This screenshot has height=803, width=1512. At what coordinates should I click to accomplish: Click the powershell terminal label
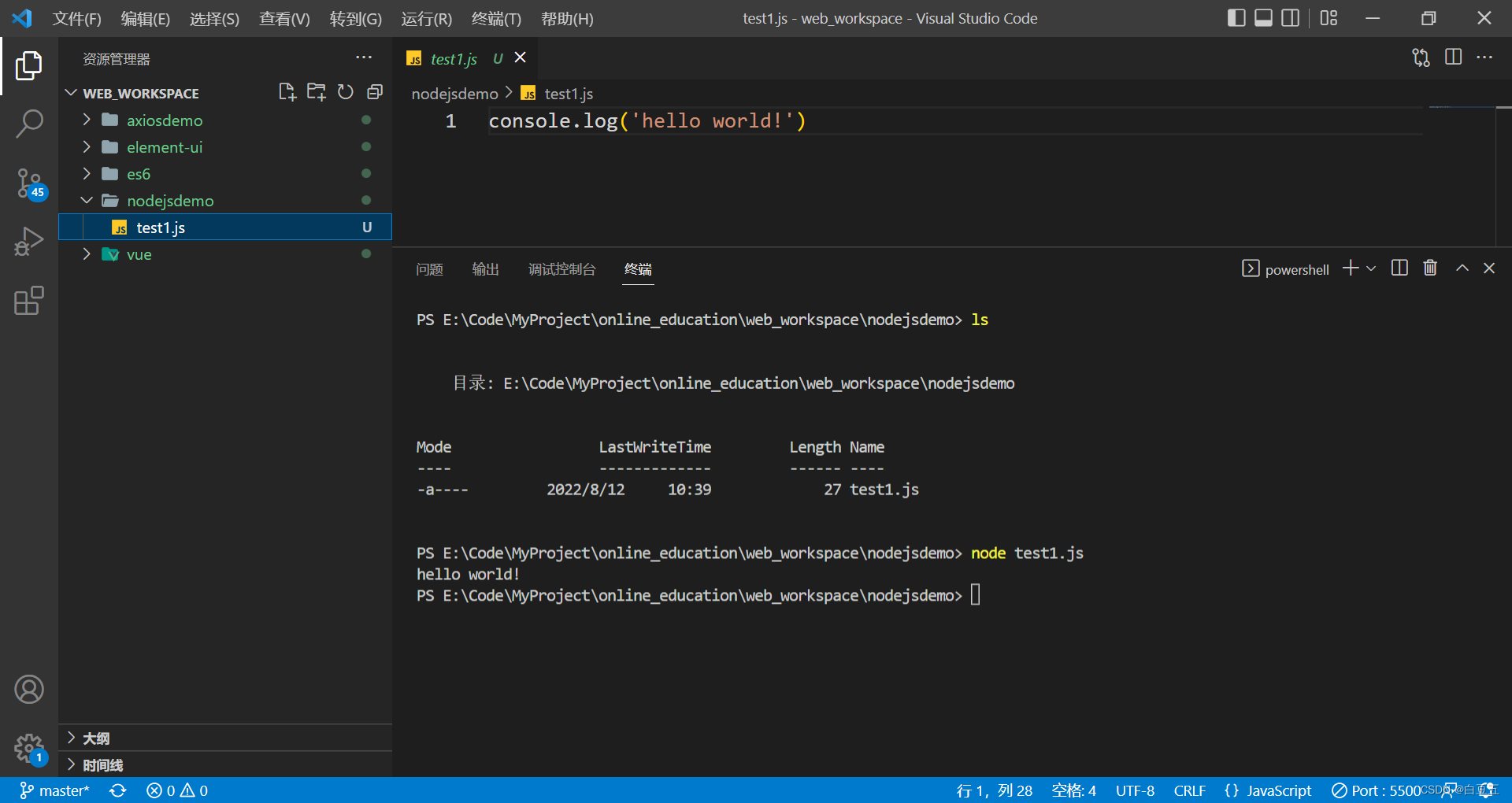coord(1297,269)
